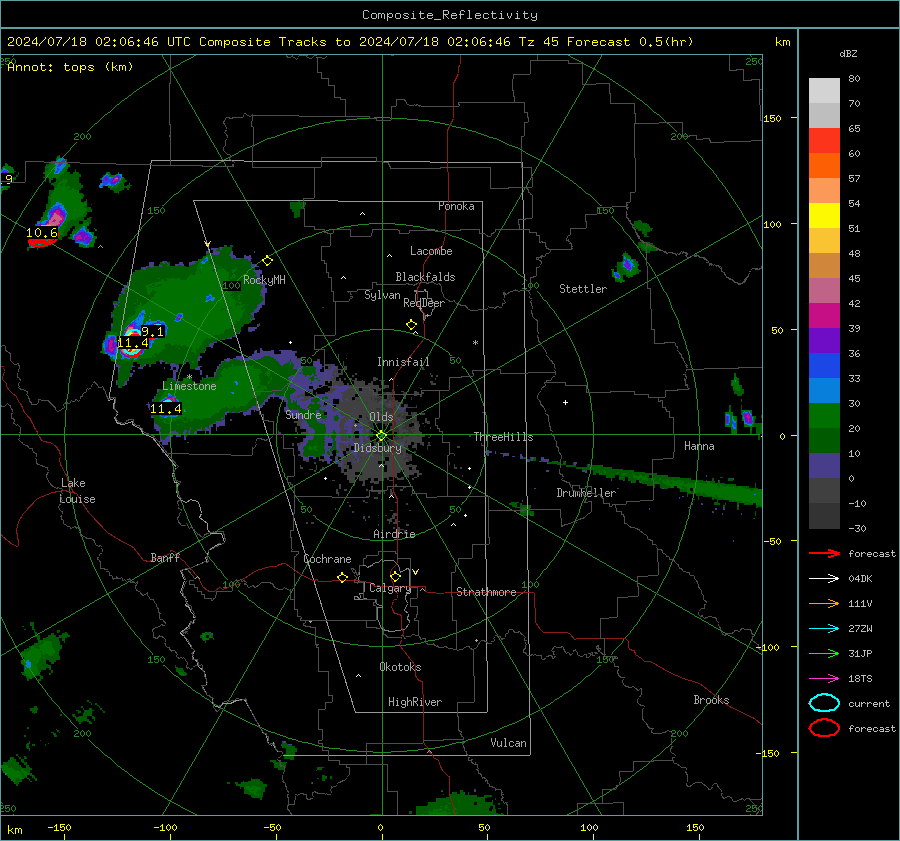The width and height of the screenshot is (900, 841).
Task: Click yellow diamond marker beside RockyMH
Action: pos(267,261)
